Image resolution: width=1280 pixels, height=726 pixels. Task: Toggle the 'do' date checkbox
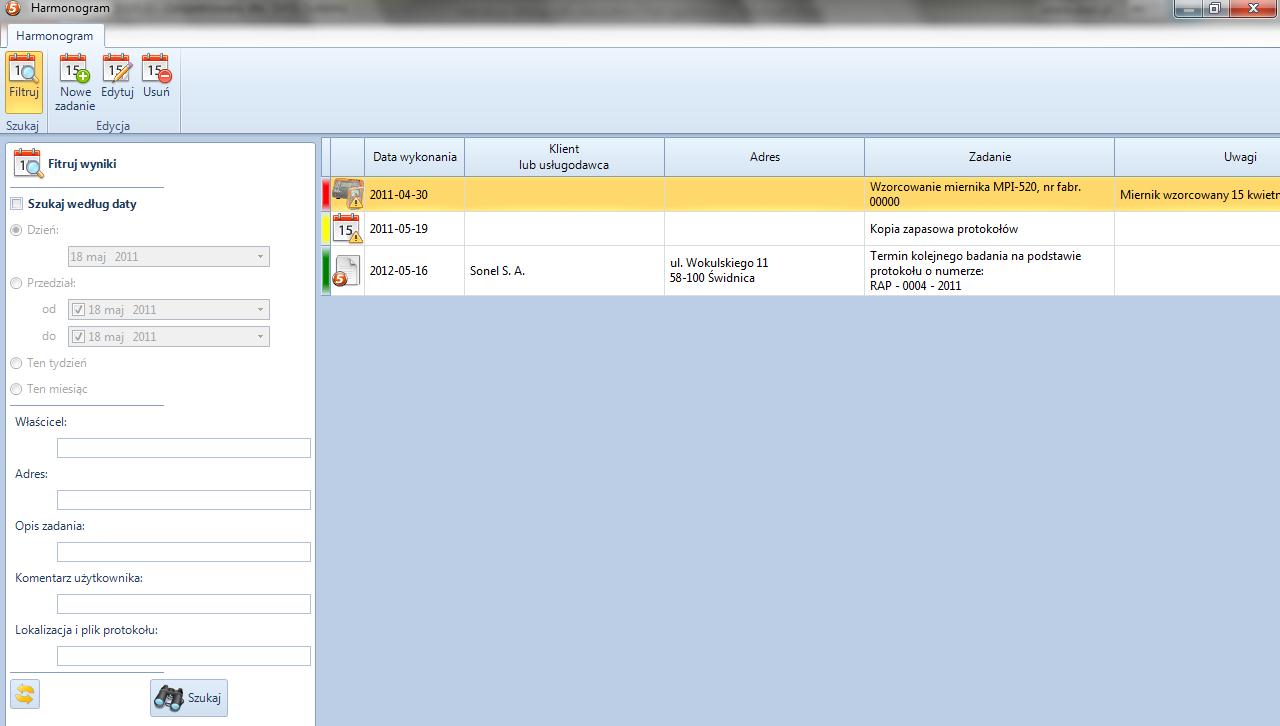[79, 337]
